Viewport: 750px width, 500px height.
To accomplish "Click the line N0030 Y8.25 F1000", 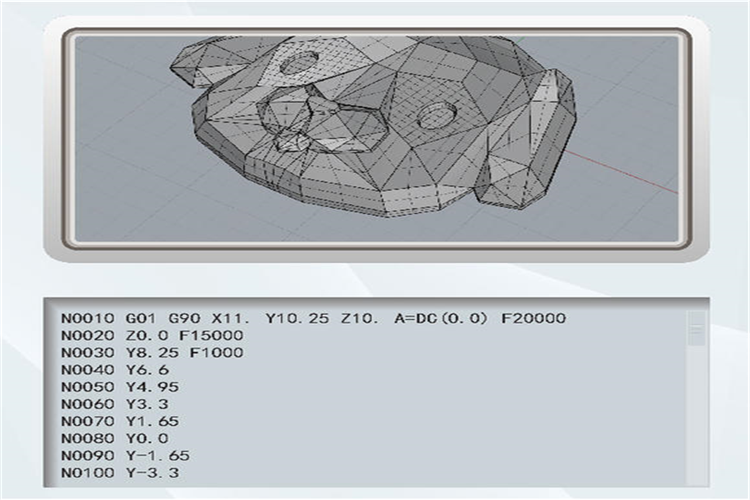I will point(152,353).
